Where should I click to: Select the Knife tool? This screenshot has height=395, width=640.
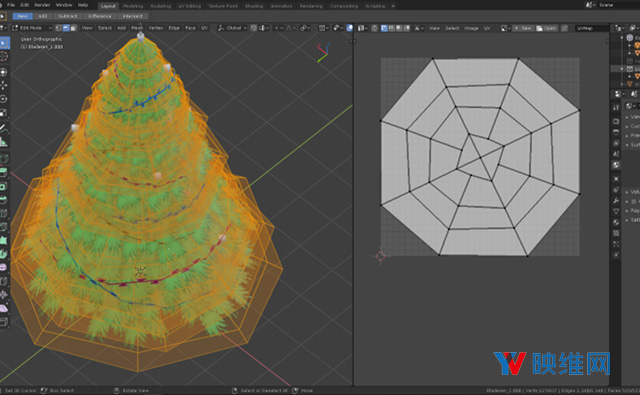click(x=4, y=226)
